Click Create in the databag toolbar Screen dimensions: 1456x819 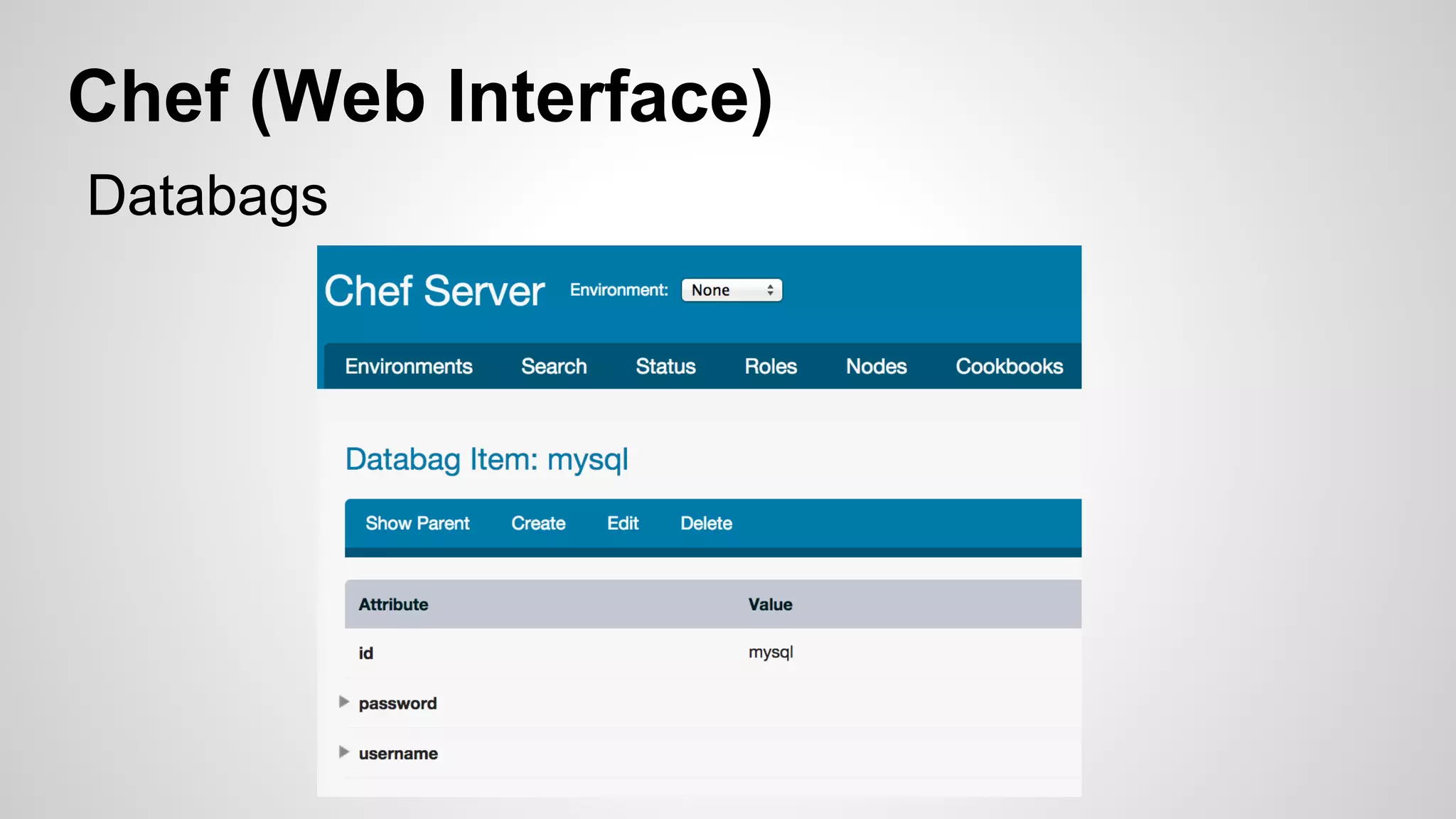click(x=538, y=523)
